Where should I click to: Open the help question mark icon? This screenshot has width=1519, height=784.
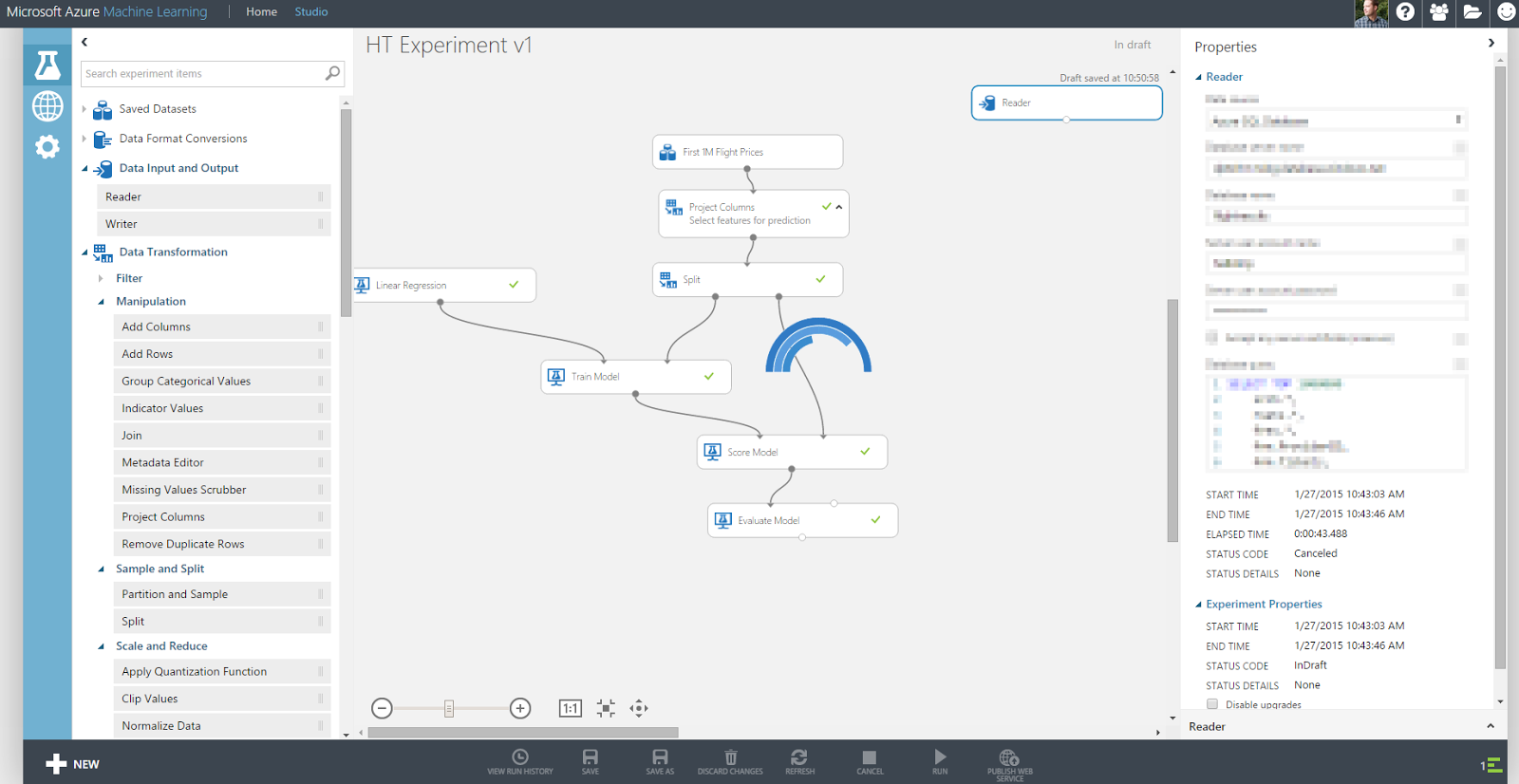1405,11
